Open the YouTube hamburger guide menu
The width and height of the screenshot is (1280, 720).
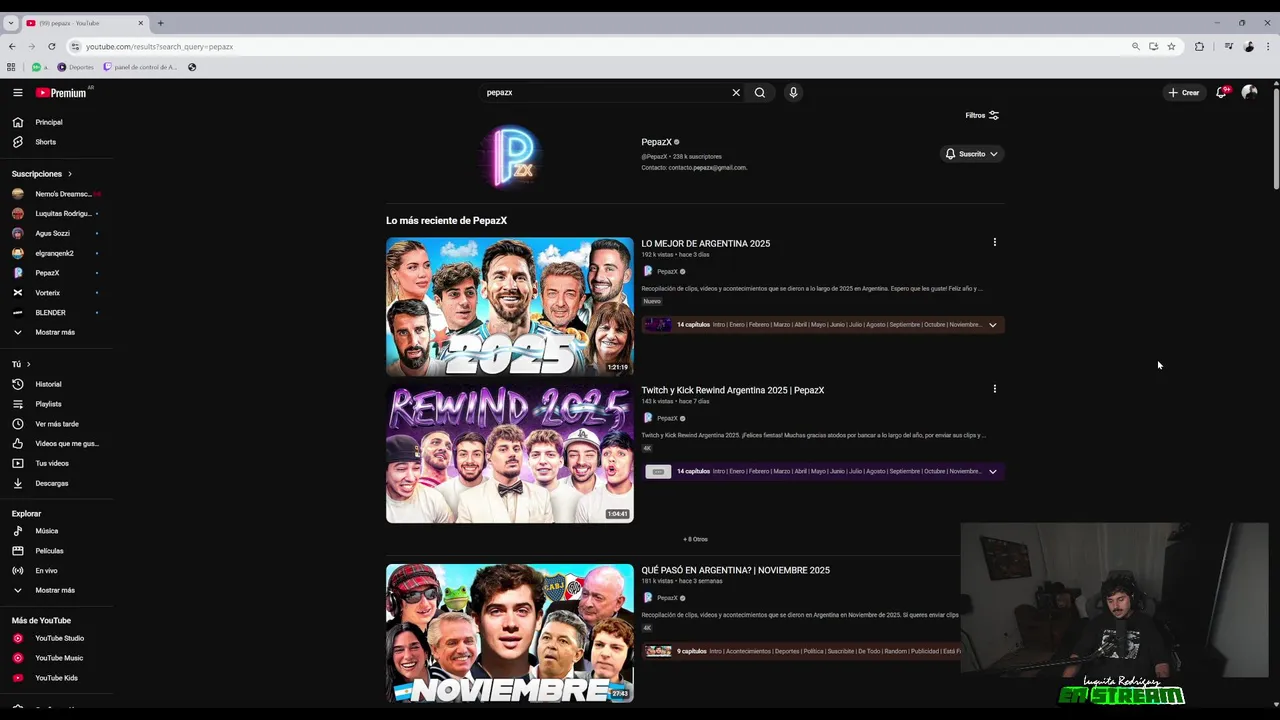click(x=17, y=92)
